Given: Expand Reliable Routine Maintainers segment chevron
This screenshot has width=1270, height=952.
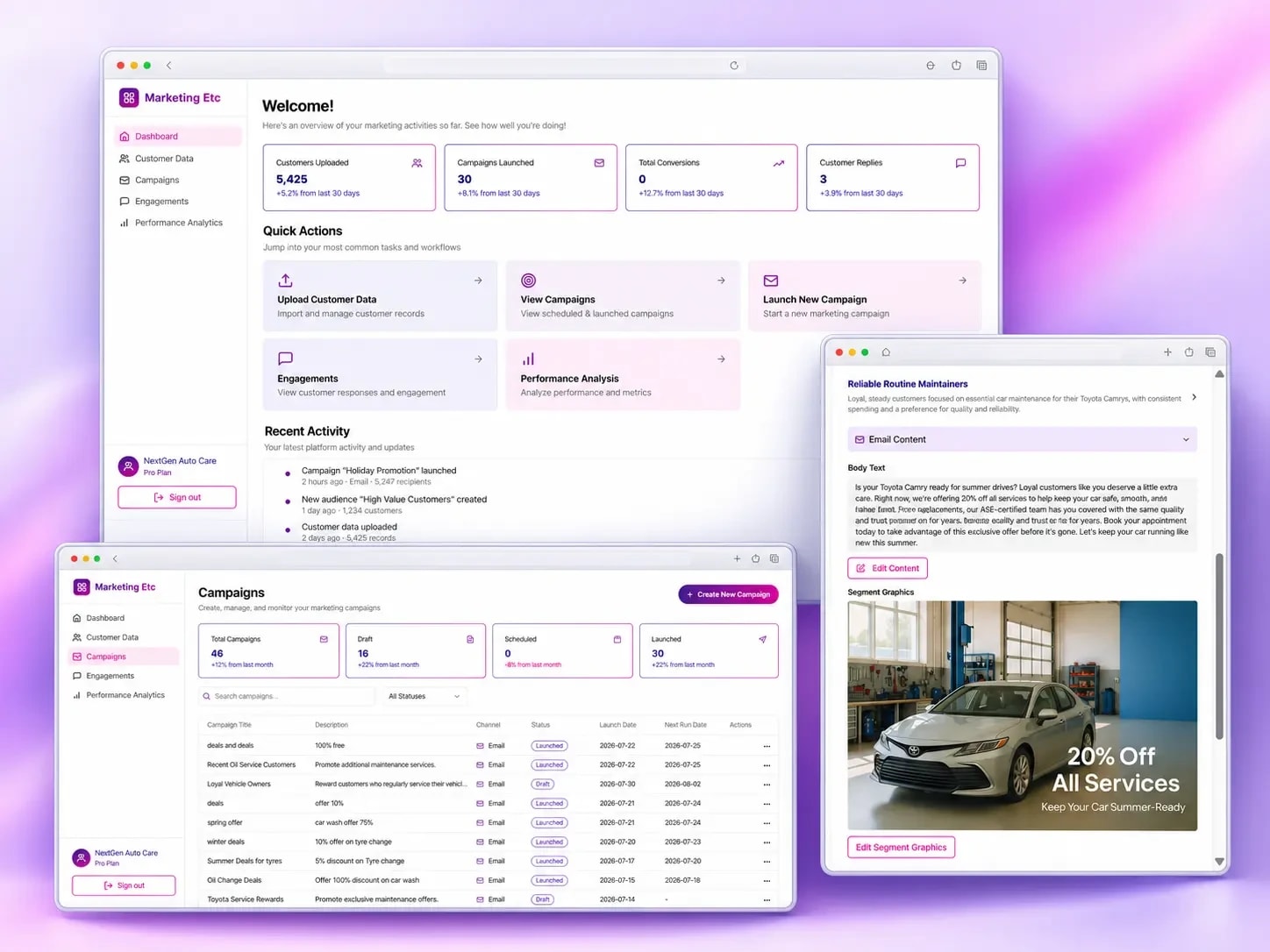Looking at the screenshot, I should (x=1194, y=397).
